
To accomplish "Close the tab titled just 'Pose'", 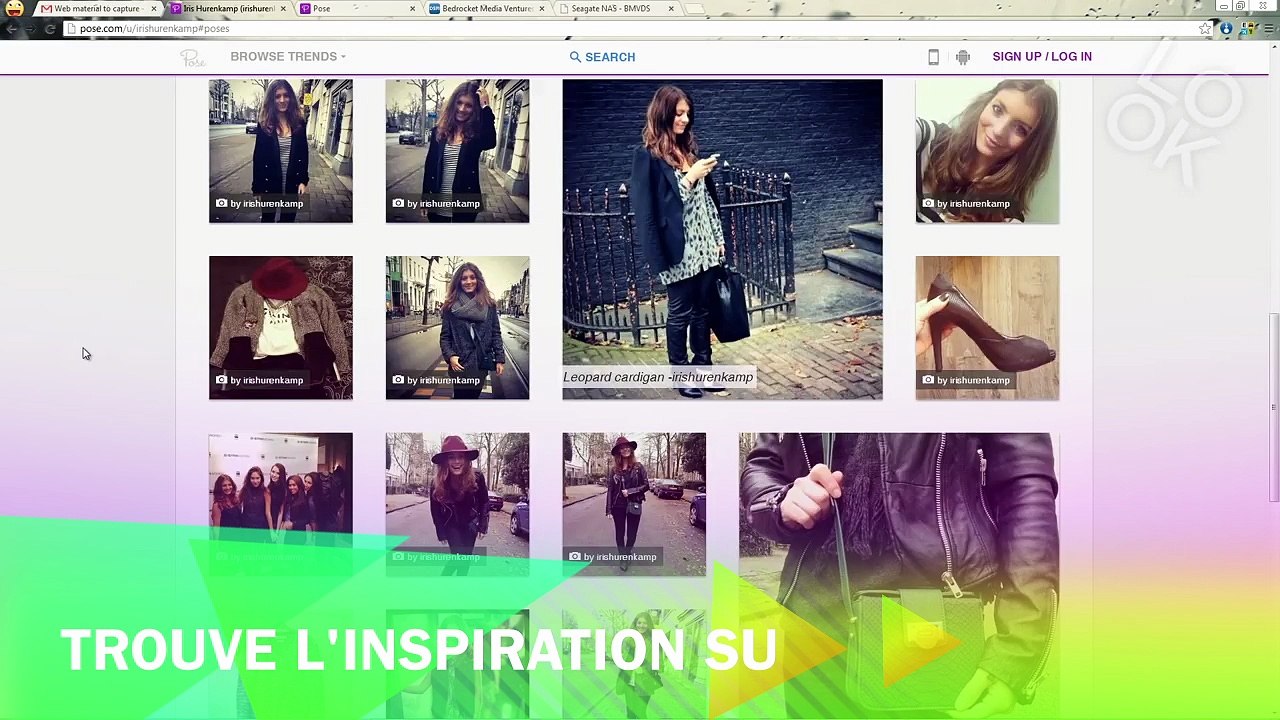I will [x=413, y=9].
